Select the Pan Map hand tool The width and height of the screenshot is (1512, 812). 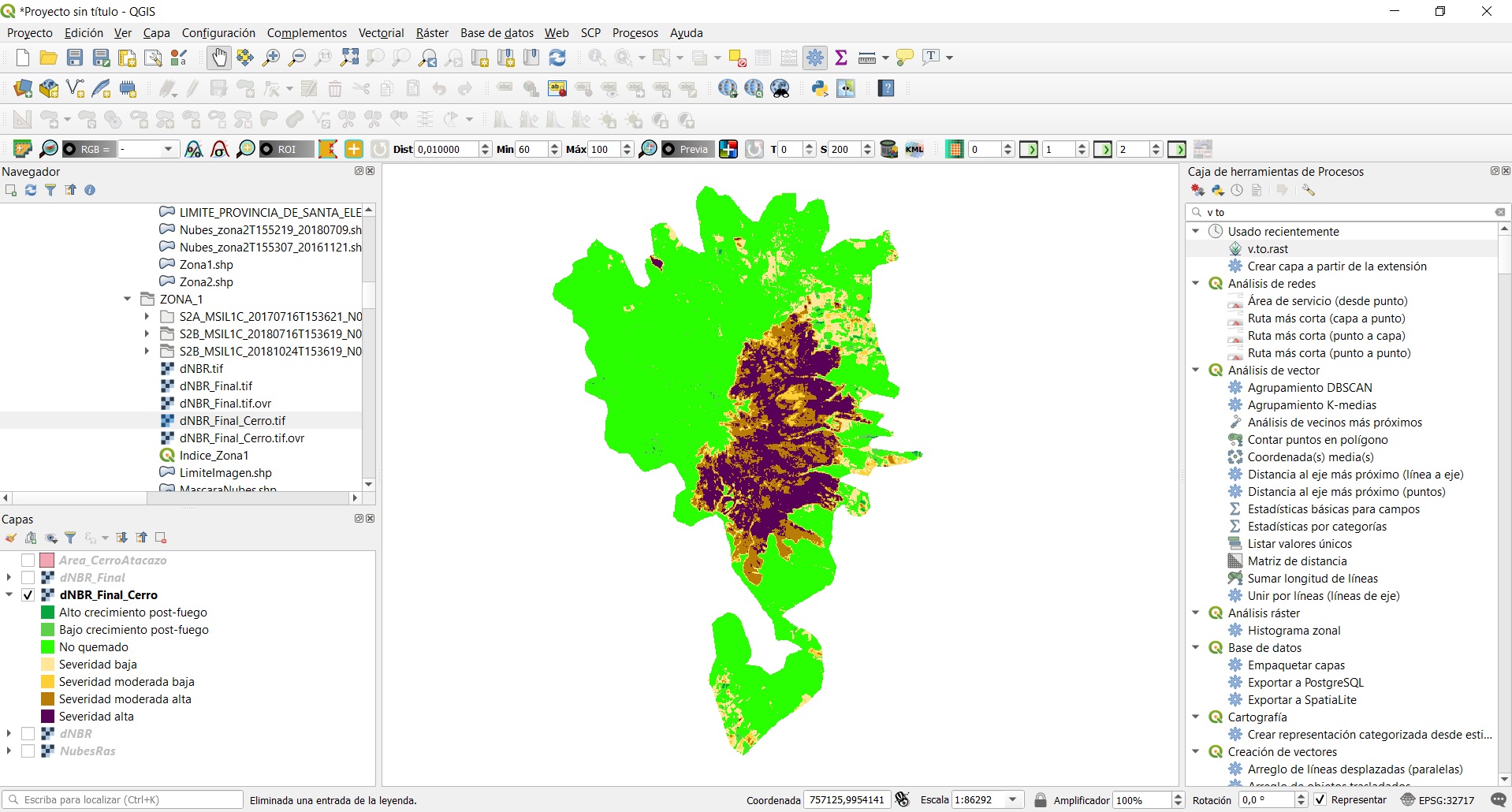tap(219, 58)
